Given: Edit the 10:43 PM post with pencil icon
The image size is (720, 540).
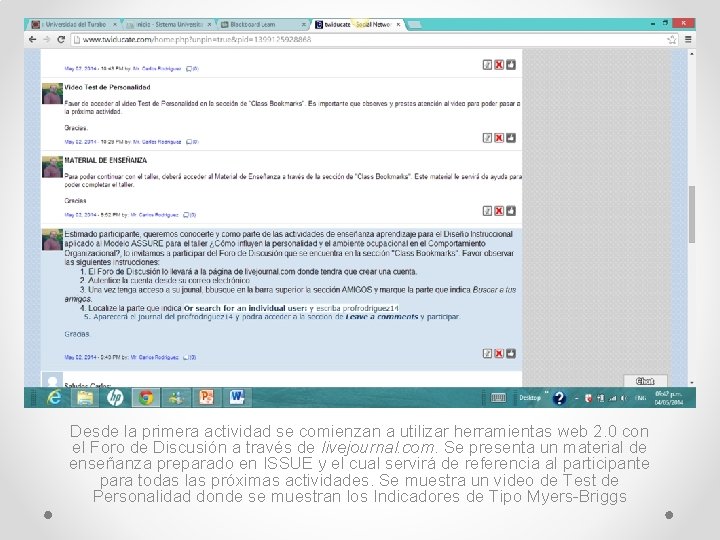Looking at the screenshot, I should pyautogui.click(x=487, y=65).
